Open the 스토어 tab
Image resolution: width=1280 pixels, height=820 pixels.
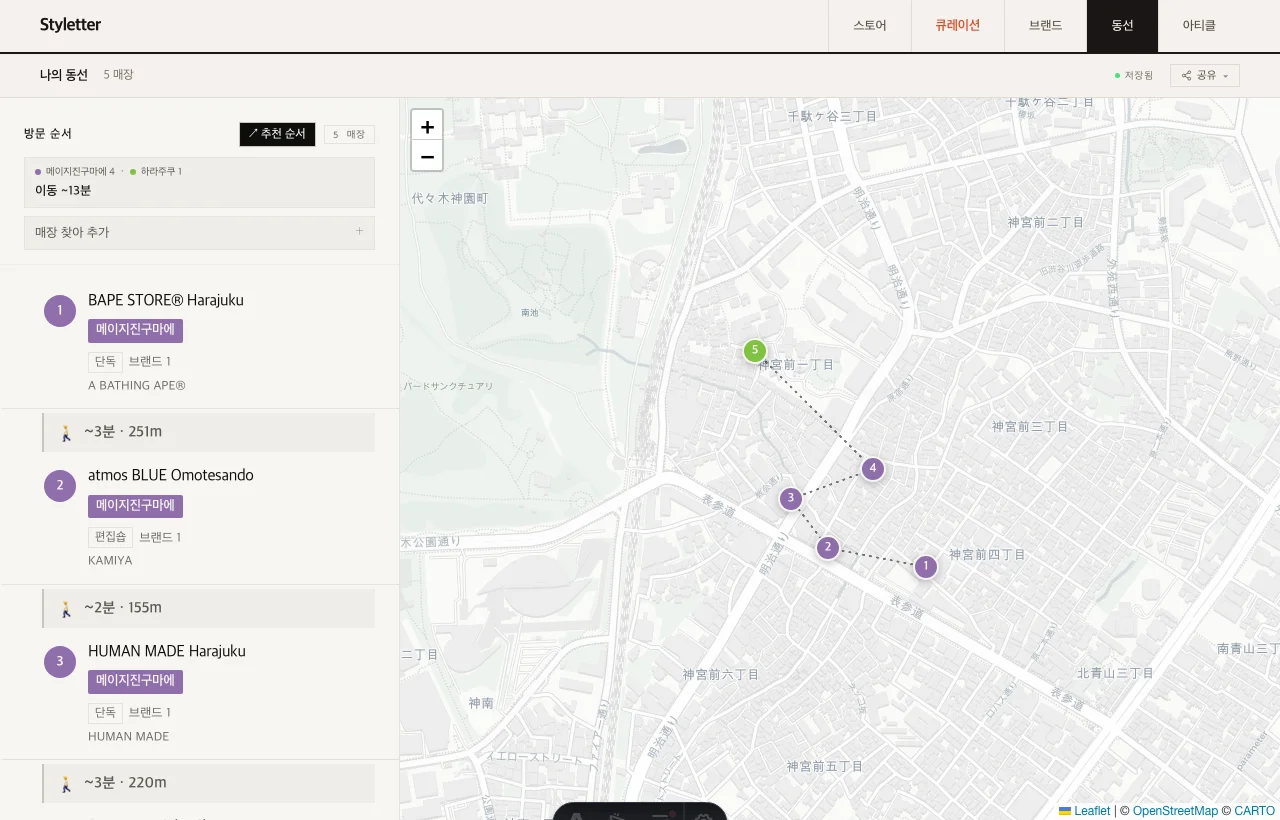870,26
